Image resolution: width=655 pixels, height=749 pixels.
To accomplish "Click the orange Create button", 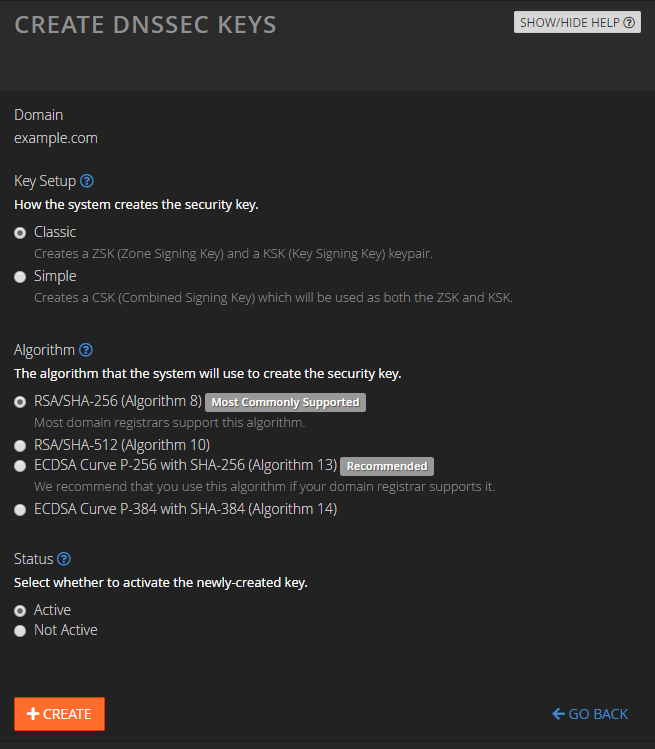I will (59, 714).
